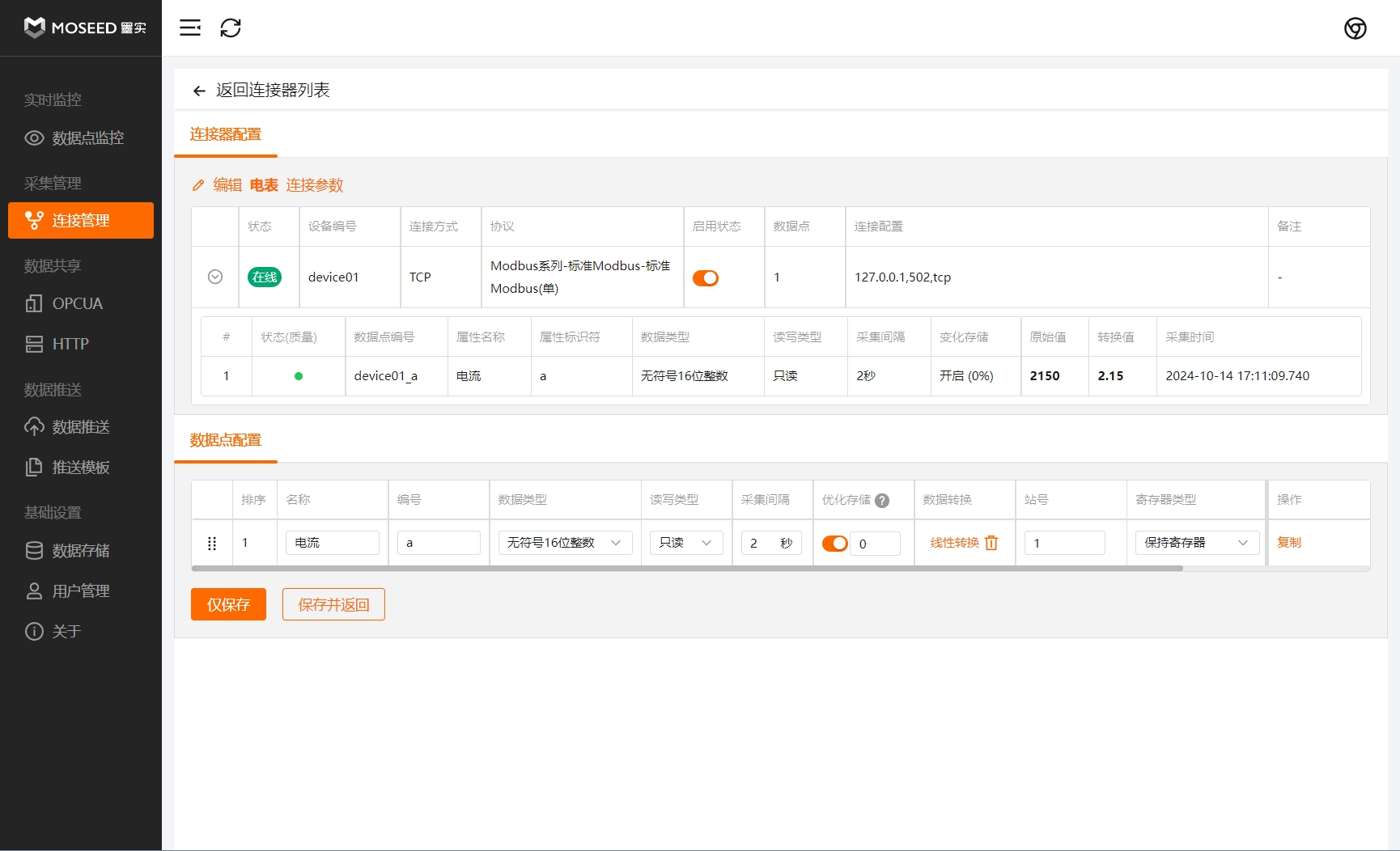Image resolution: width=1400 pixels, height=851 pixels.
Task: Toggle the sidebar hamburger menu icon
Action: click(190, 28)
